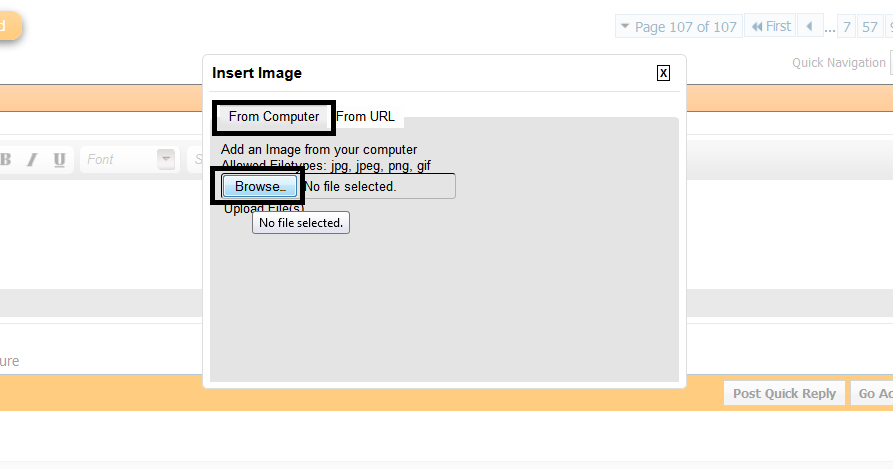Open Quick Navigation
This screenshot has width=893, height=469.
pos(838,63)
